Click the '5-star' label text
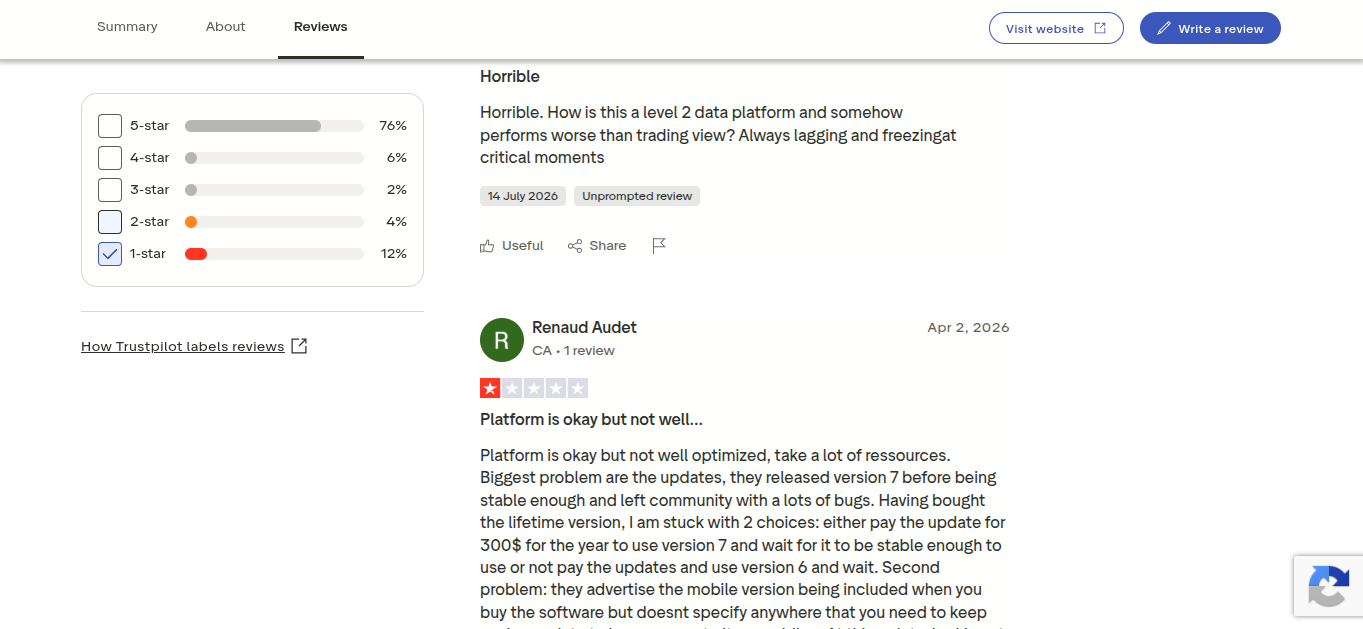Screen dimensions: 1363x629 pos(150,126)
